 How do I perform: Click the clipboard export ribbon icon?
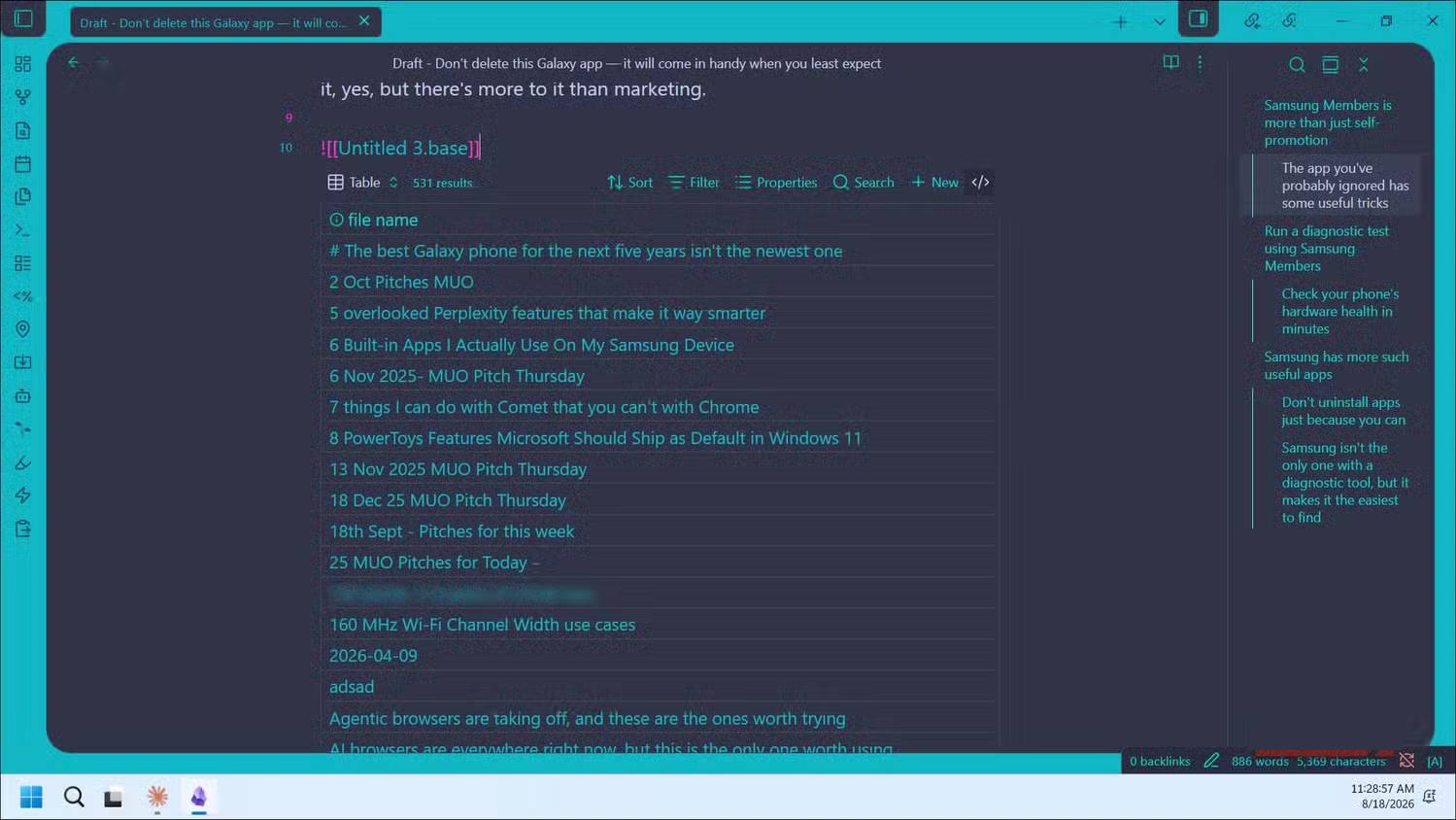(23, 529)
